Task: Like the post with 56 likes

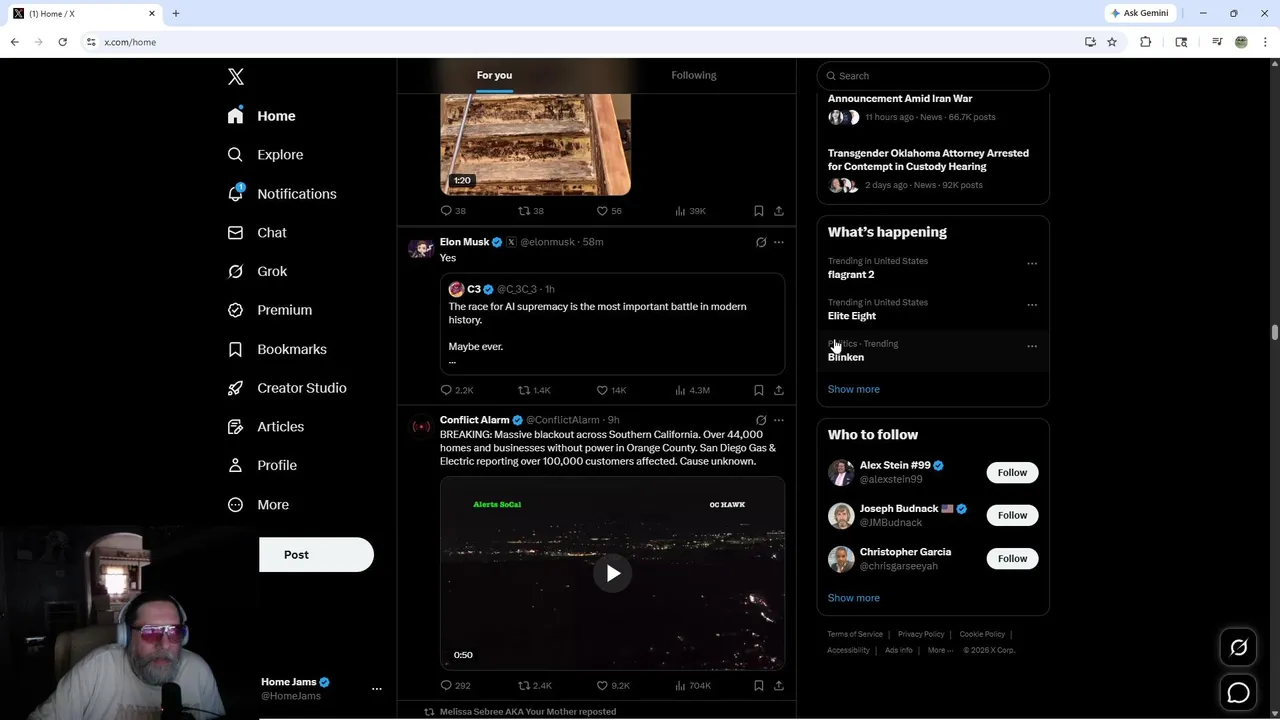Action: [x=608, y=211]
